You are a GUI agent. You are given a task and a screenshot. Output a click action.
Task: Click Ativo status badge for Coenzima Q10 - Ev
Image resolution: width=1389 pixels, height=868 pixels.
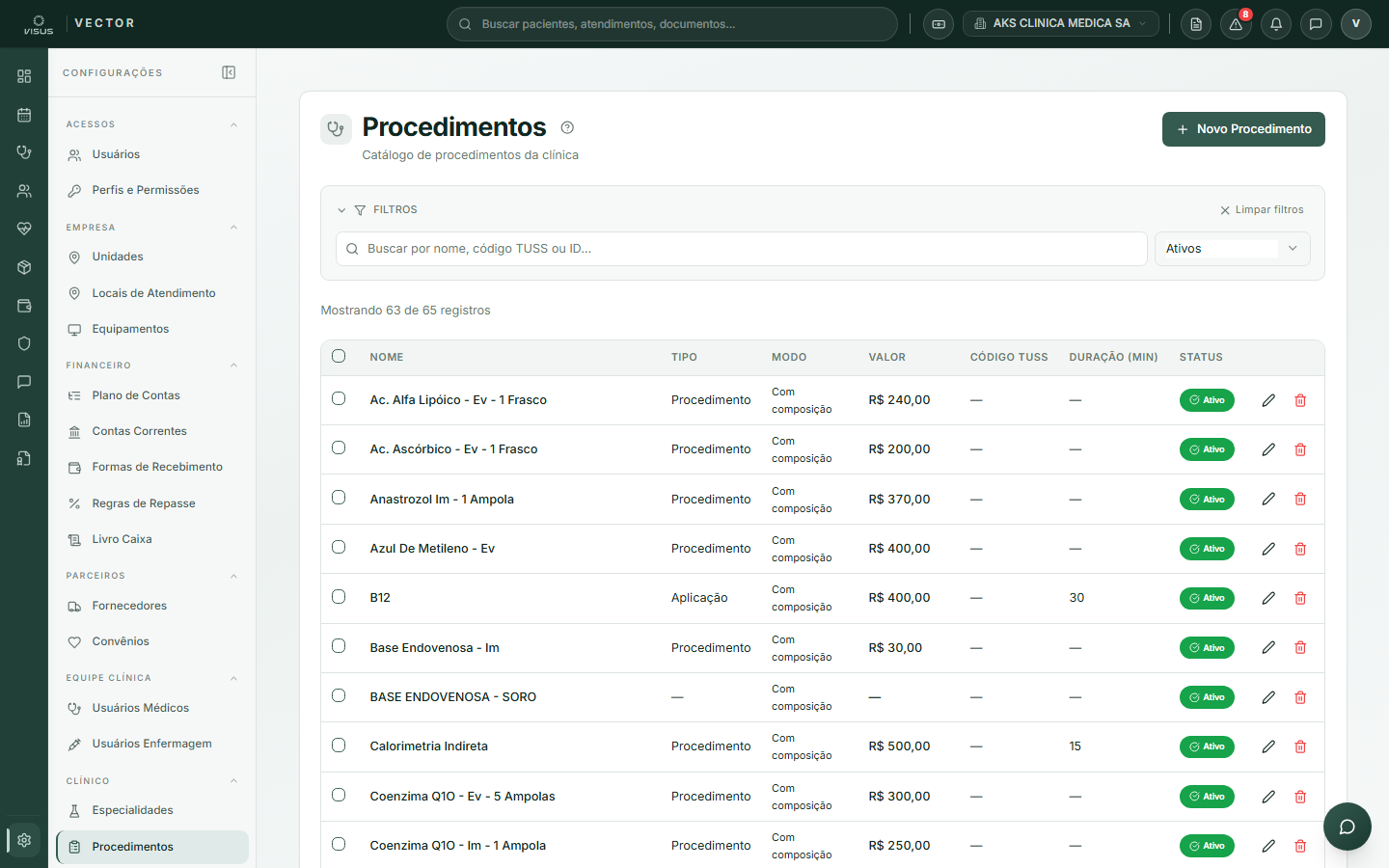(1207, 797)
